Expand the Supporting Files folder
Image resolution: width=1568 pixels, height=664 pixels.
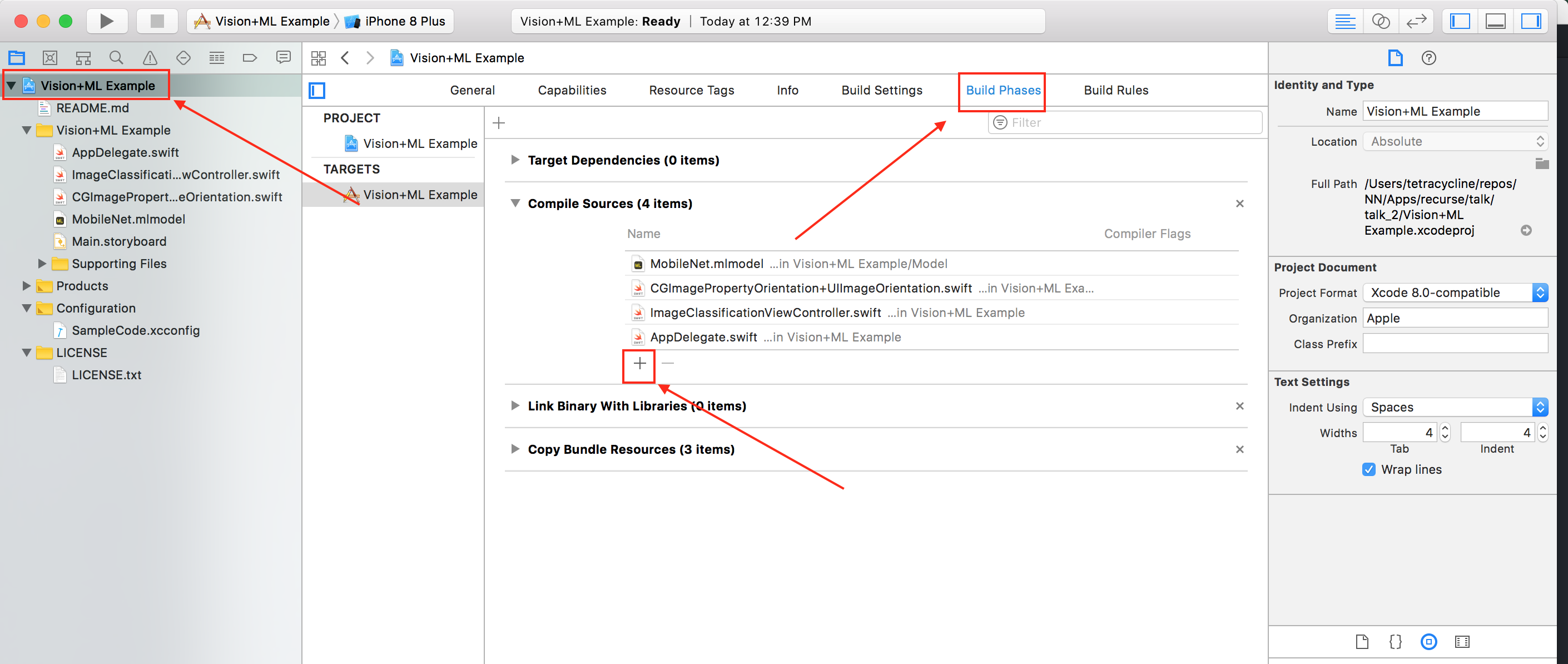[42, 264]
